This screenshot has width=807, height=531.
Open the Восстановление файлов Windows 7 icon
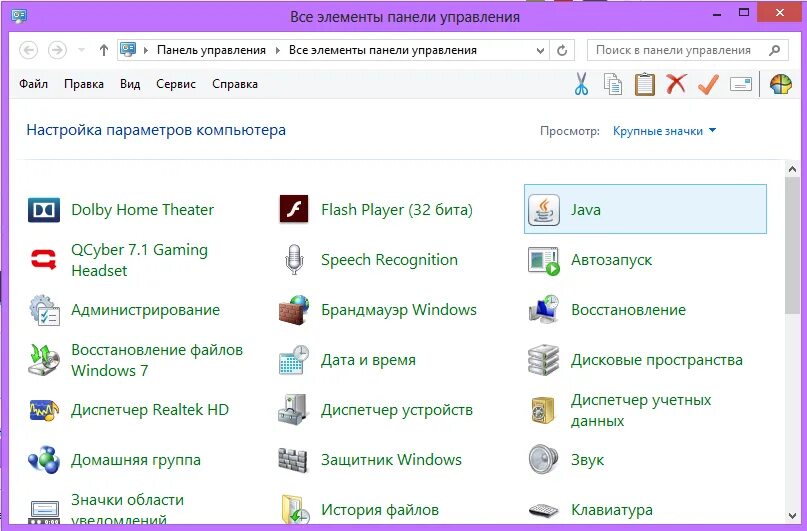pos(44,360)
